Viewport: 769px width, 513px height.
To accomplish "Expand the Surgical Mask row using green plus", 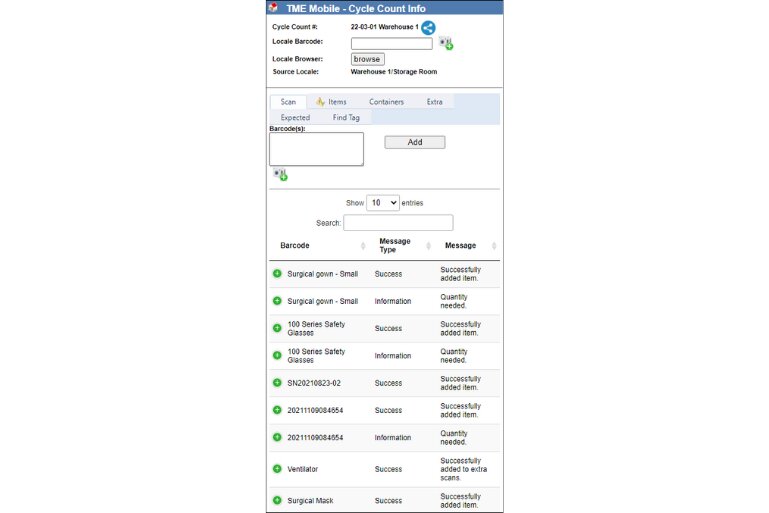I will [x=277, y=500].
